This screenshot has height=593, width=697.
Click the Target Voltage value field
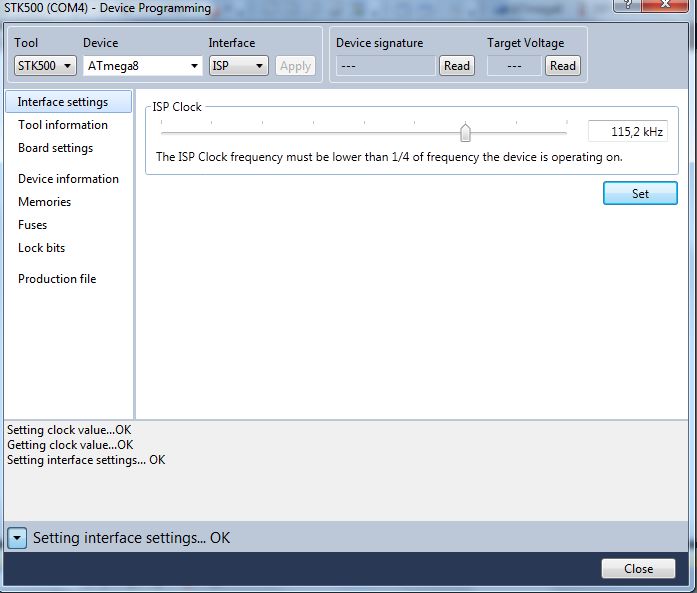point(514,66)
